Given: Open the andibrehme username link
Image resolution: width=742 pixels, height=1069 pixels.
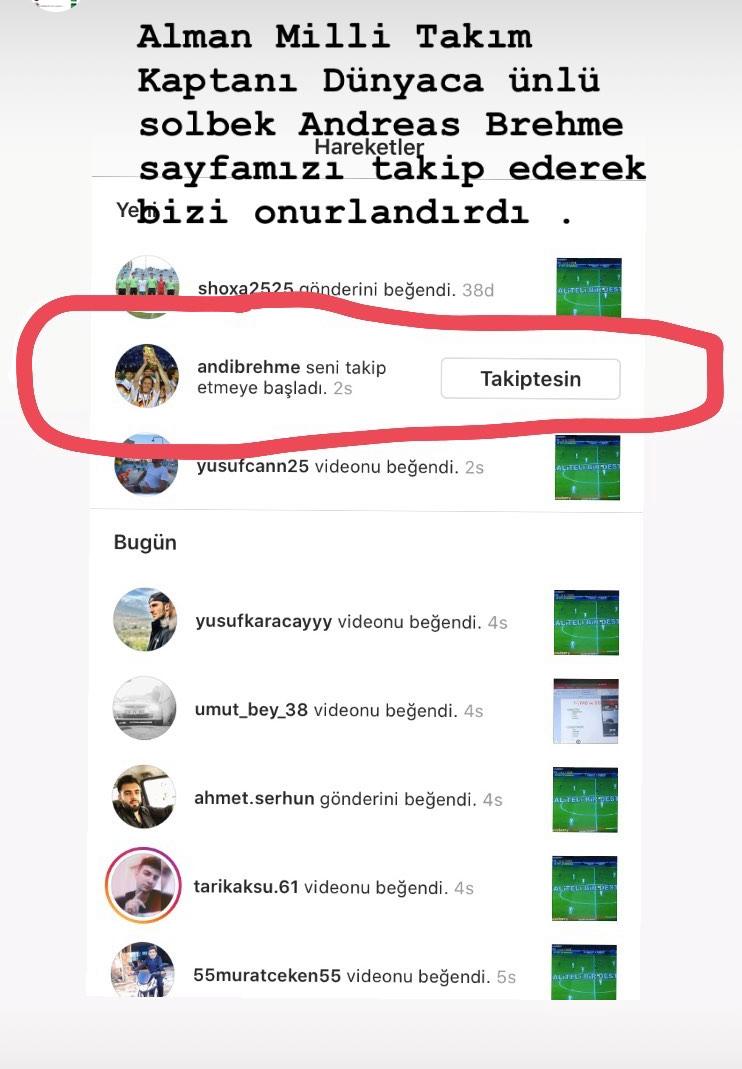Looking at the screenshot, I should click(248, 367).
